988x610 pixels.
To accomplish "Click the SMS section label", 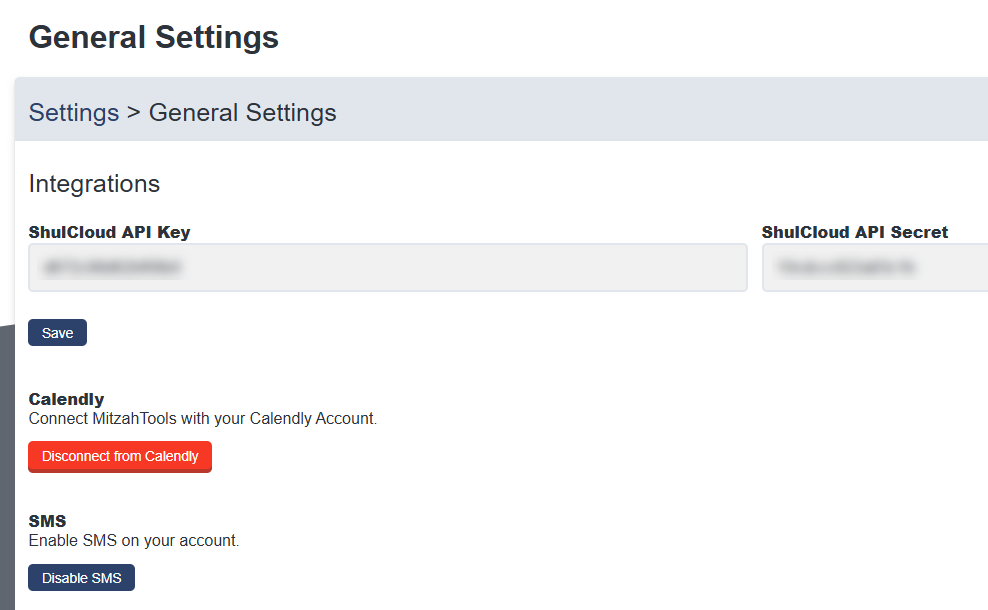I will pos(47,520).
